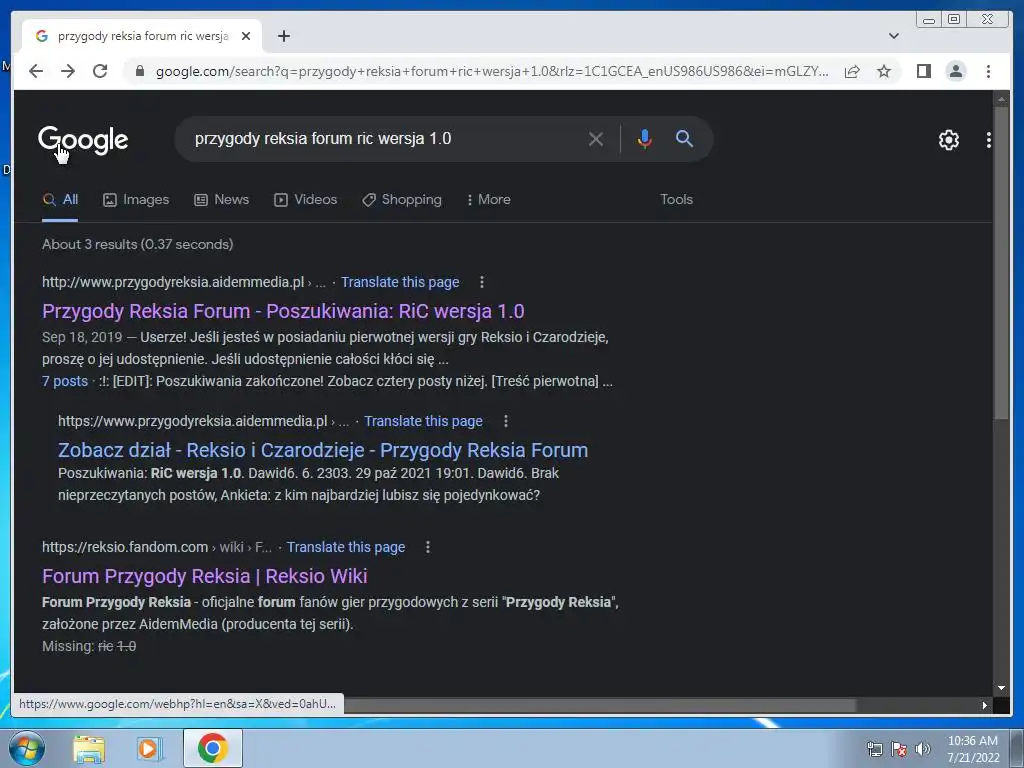Launch Windows Media Player from the taskbar

coord(149,748)
